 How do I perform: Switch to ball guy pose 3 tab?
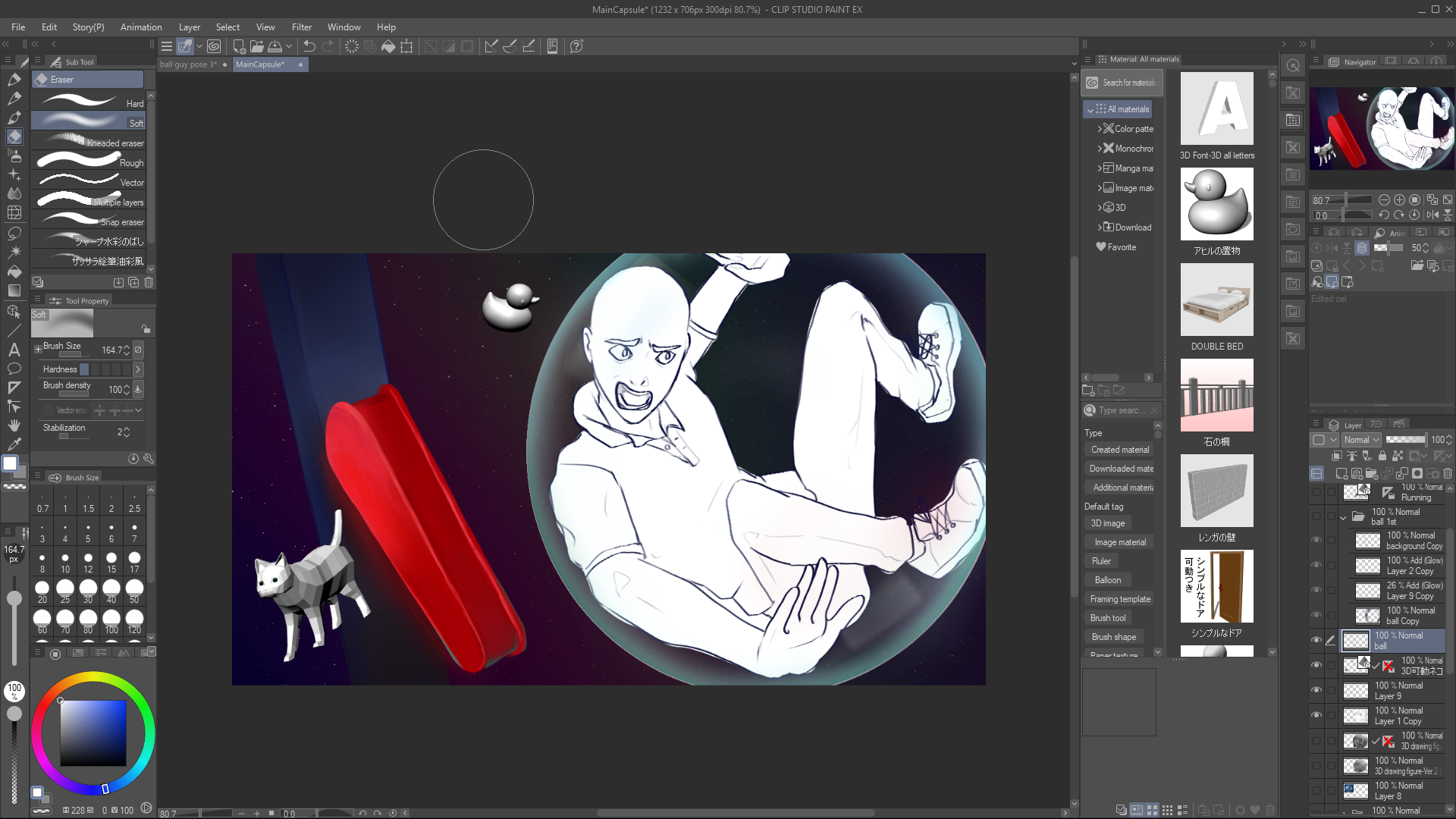pos(188,64)
